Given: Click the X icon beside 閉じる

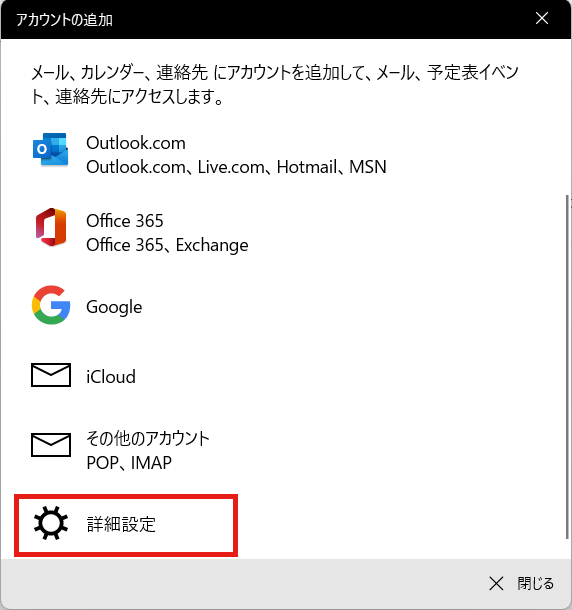Looking at the screenshot, I should coord(496,584).
